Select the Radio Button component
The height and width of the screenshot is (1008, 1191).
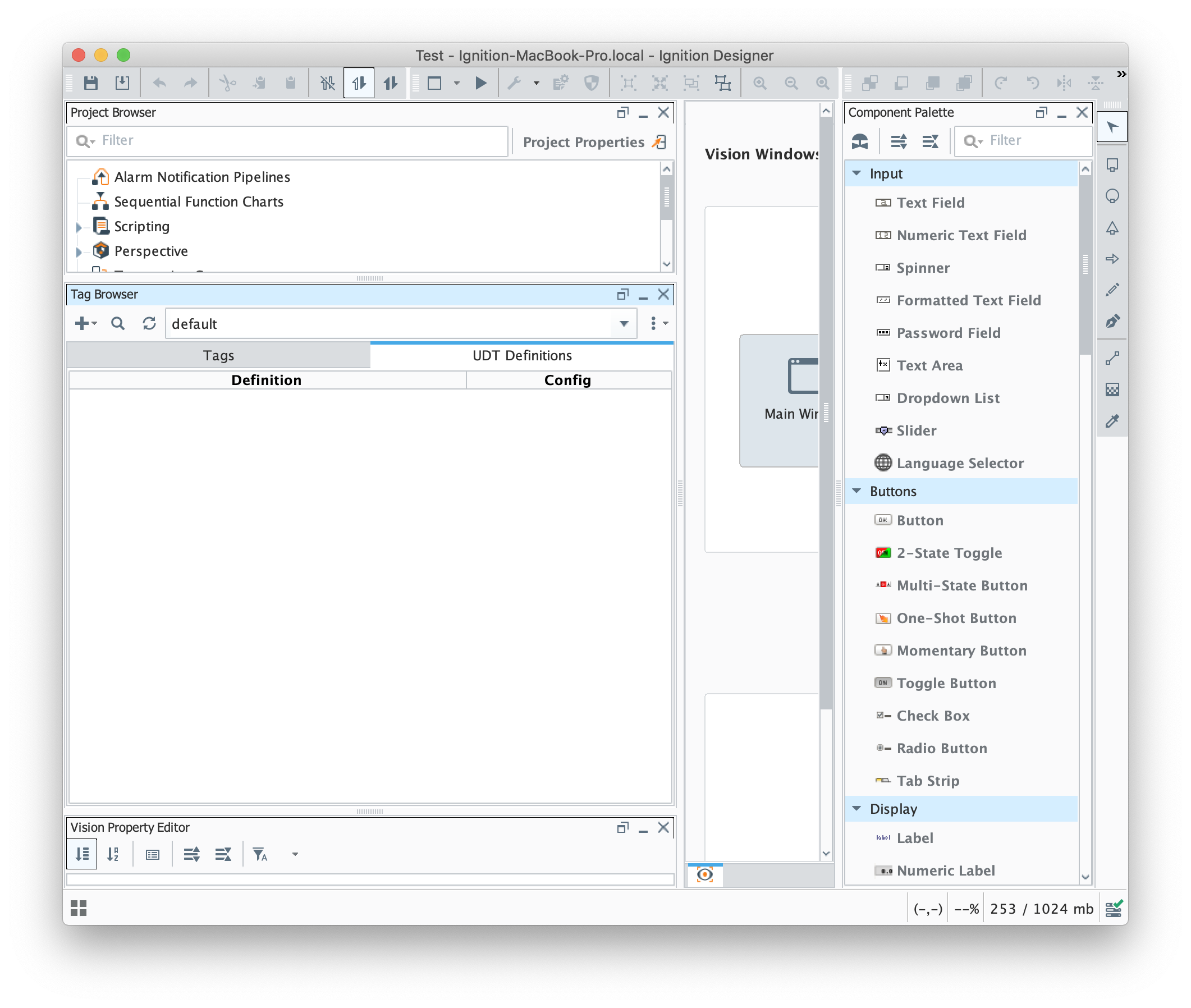pos(931,749)
